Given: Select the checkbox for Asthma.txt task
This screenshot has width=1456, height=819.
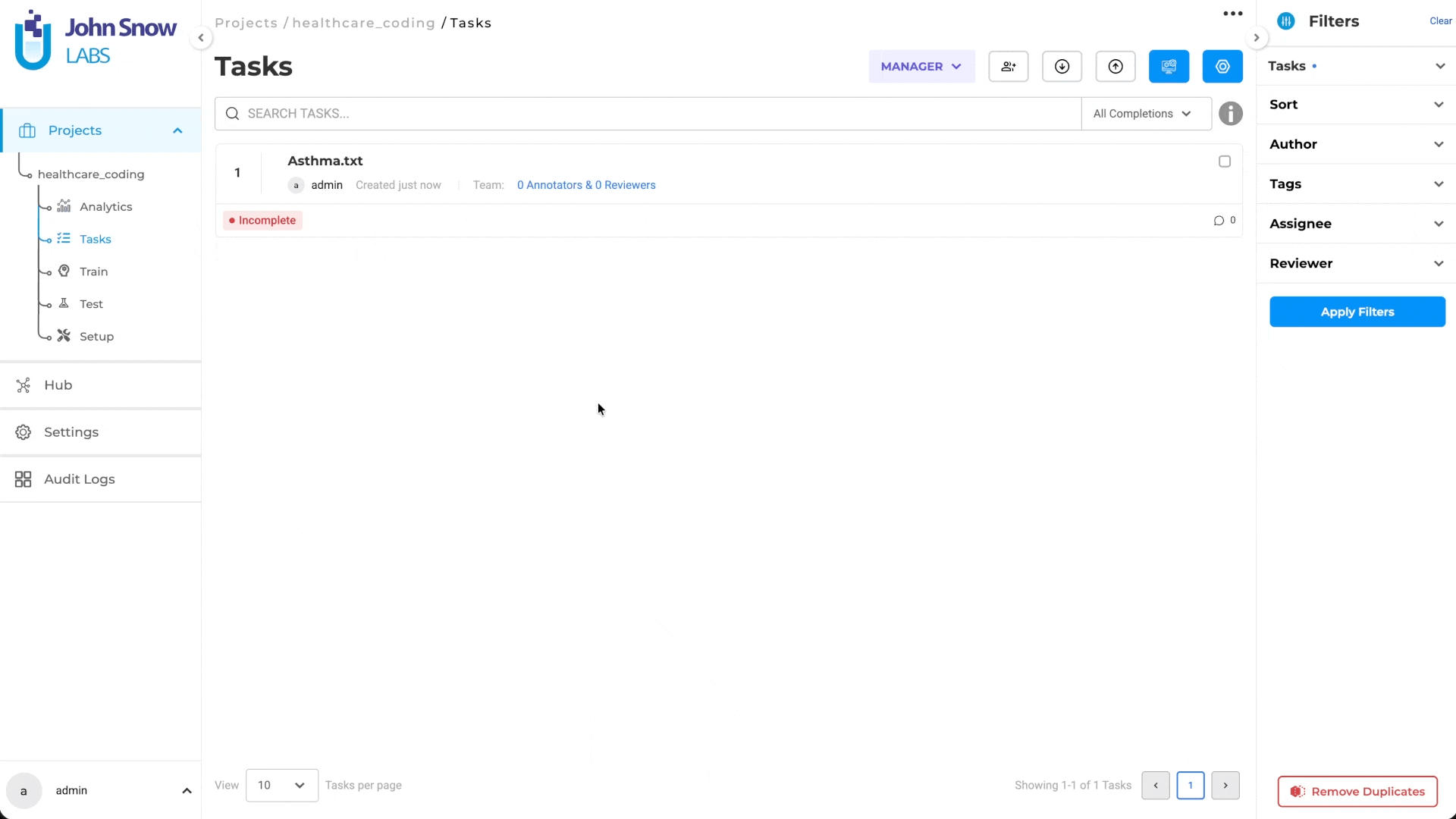Looking at the screenshot, I should pos(1224,161).
